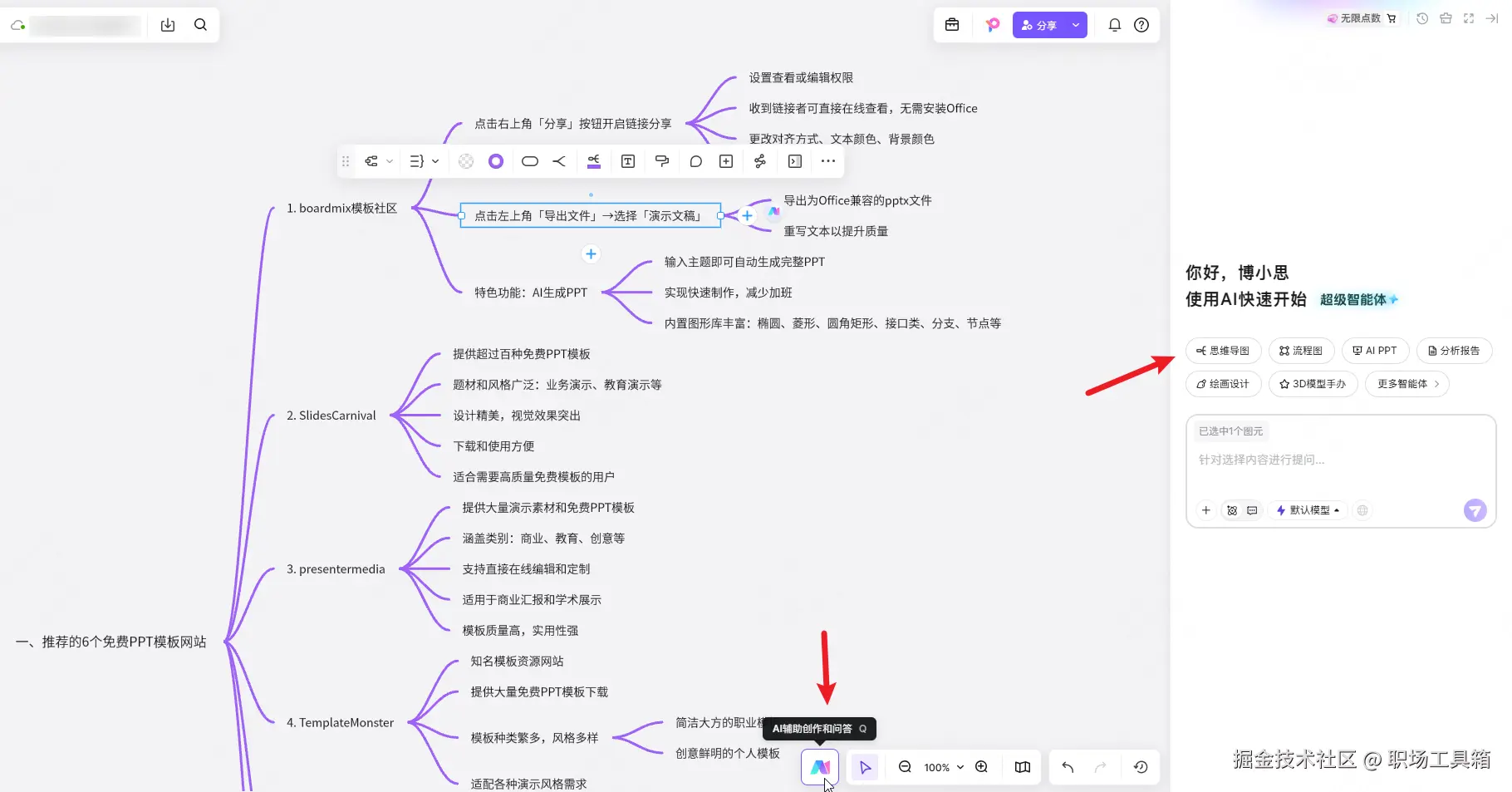Click the 无限点数 points label
1512x792 pixels.
tap(1360, 18)
